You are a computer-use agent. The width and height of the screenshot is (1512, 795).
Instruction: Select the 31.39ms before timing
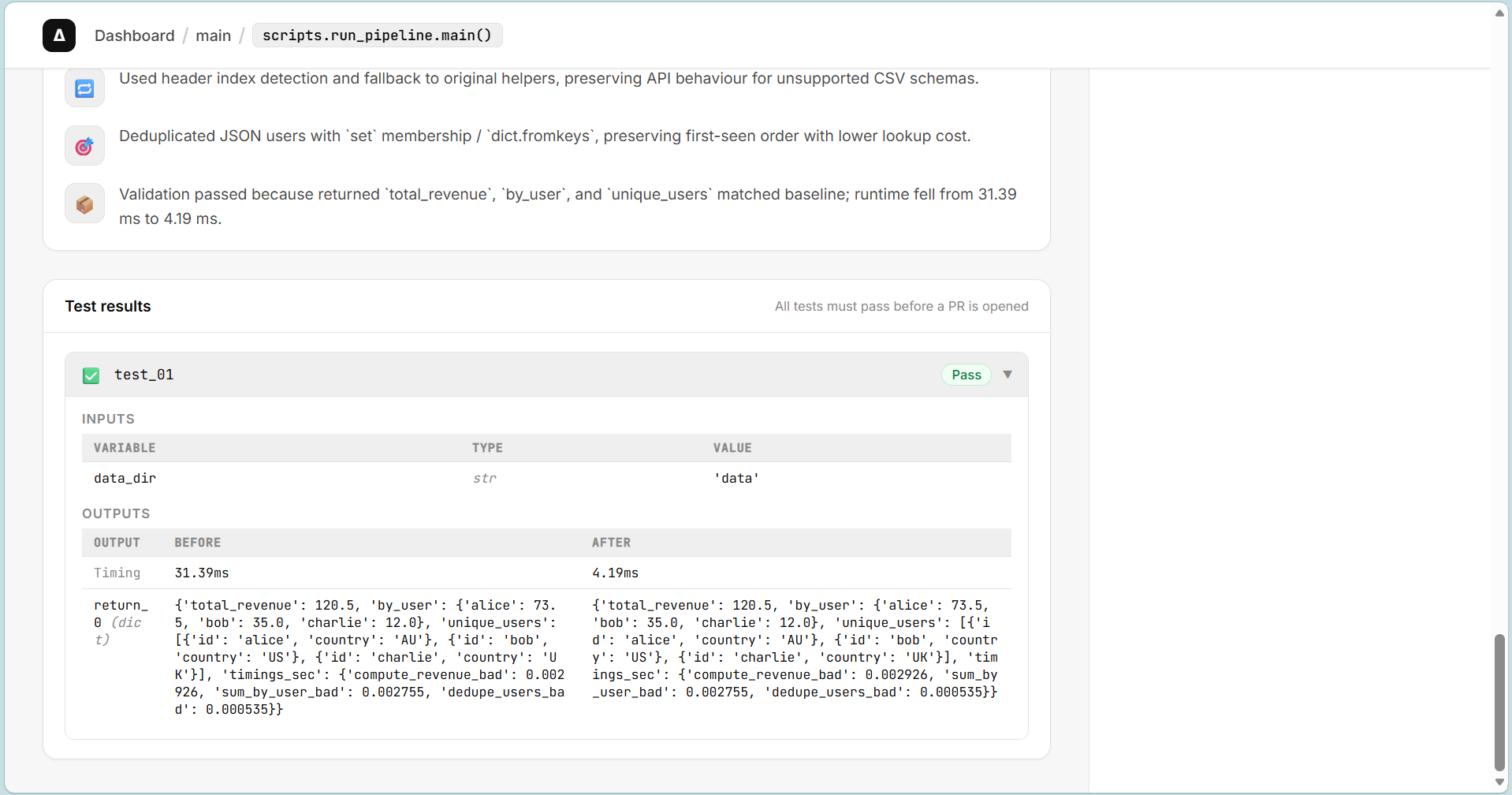(x=202, y=573)
